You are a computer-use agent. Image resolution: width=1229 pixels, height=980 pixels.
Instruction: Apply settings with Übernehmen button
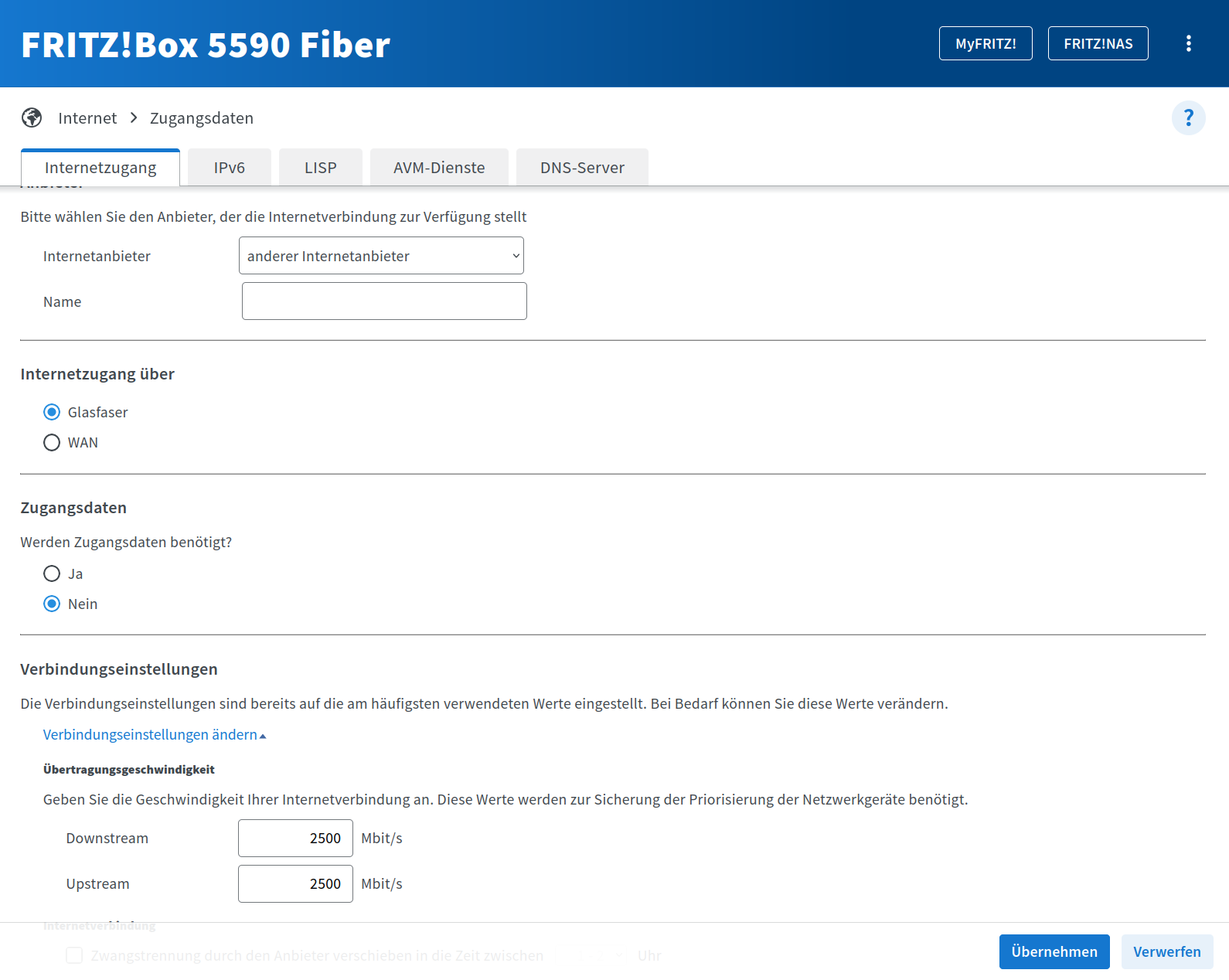pyautogui.click(x=1054, y=951)
